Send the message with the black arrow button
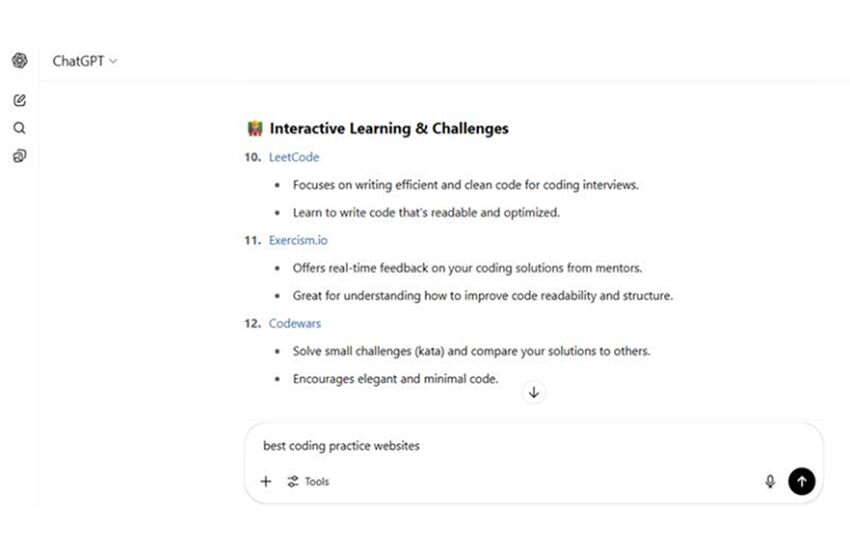This screenshot has height=550, width=850. pyautogui.click(x=801, y=481)
